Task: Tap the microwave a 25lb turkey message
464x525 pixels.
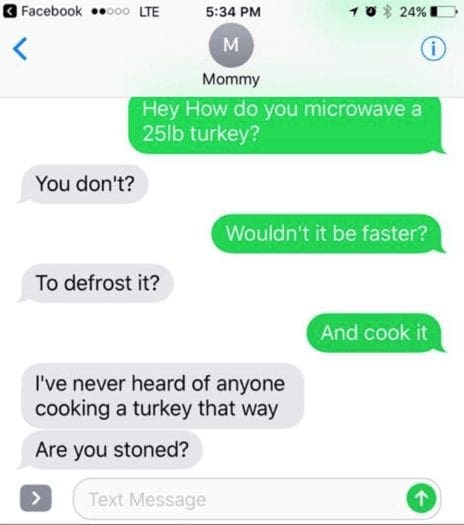Action: 285,125
